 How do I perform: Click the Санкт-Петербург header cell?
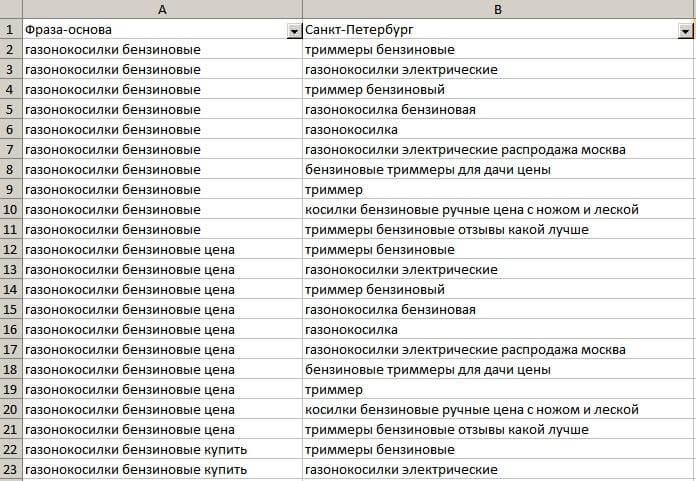(x=480, y=30)
